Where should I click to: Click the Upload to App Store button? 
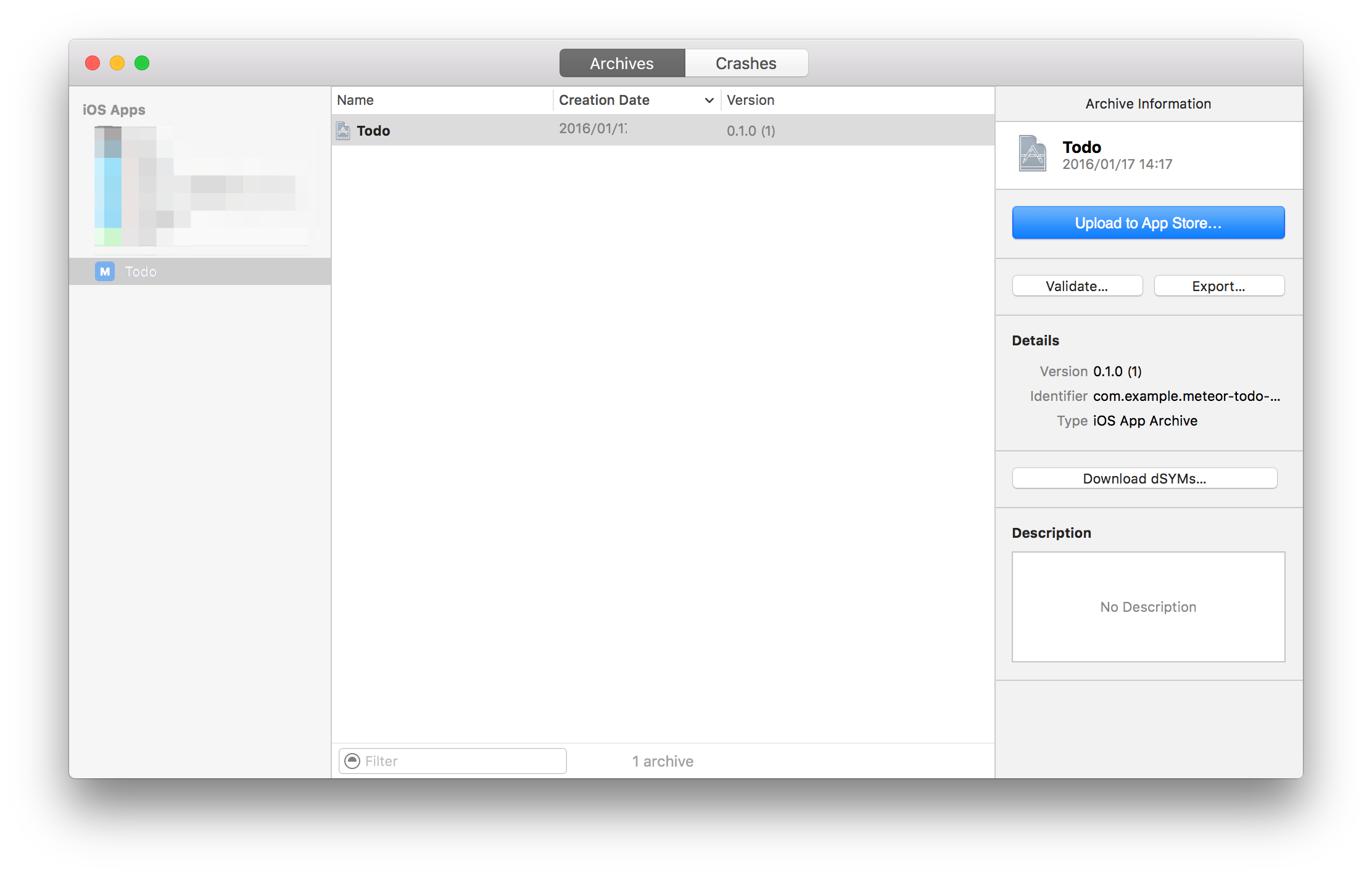pyautogui.click(x=1148, y=223)
